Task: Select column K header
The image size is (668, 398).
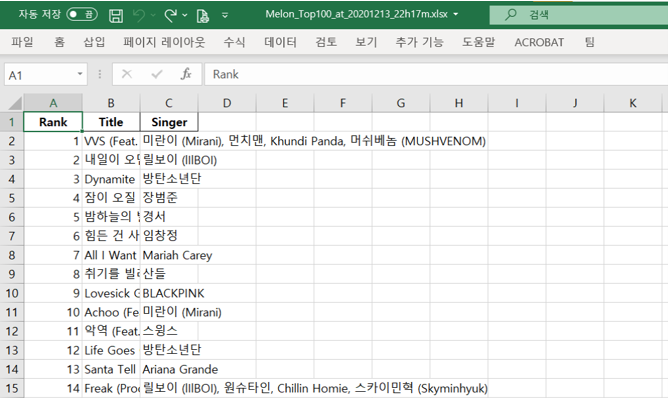Action: pos(633,103)
